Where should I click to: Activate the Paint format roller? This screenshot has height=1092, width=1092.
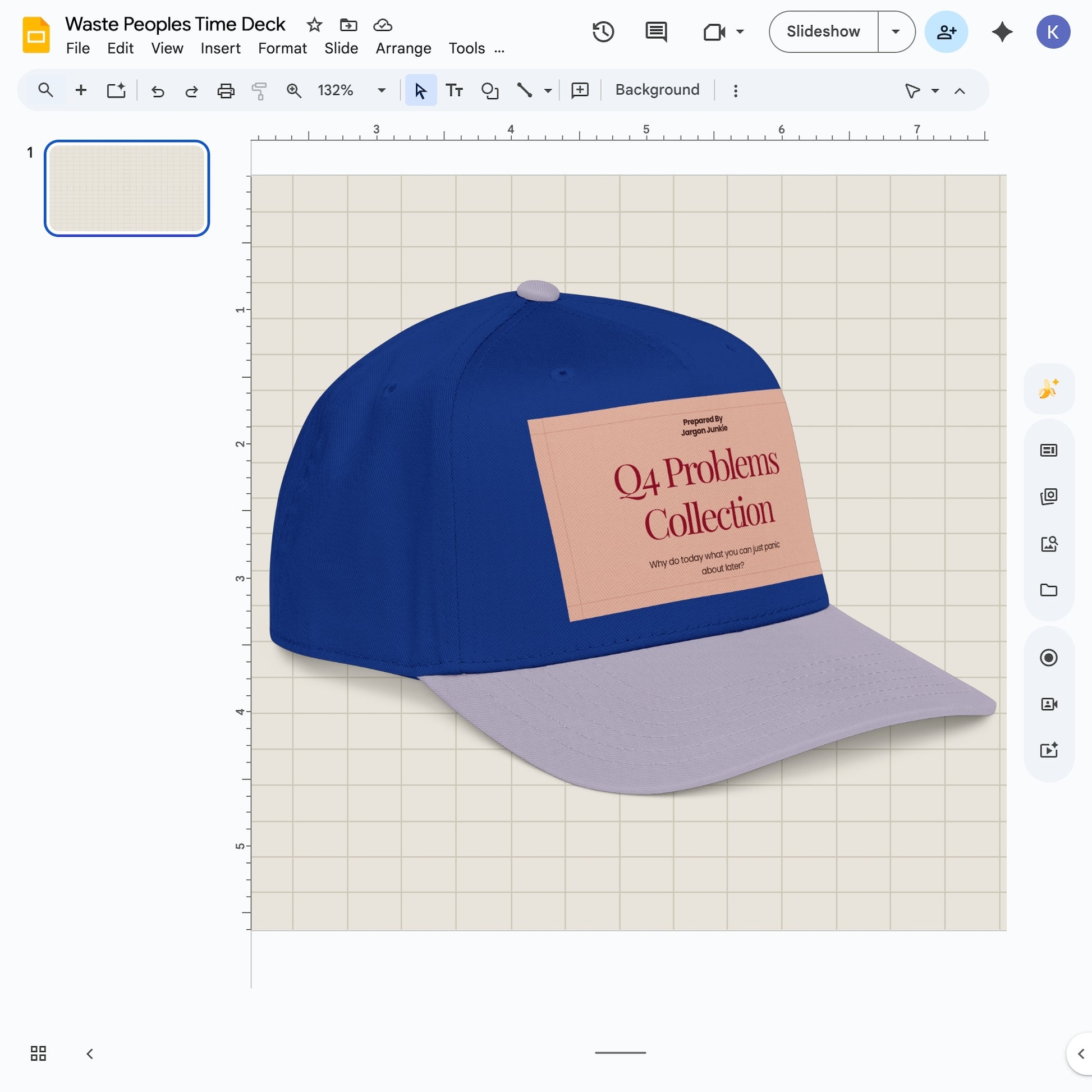(x=259, y=91)
